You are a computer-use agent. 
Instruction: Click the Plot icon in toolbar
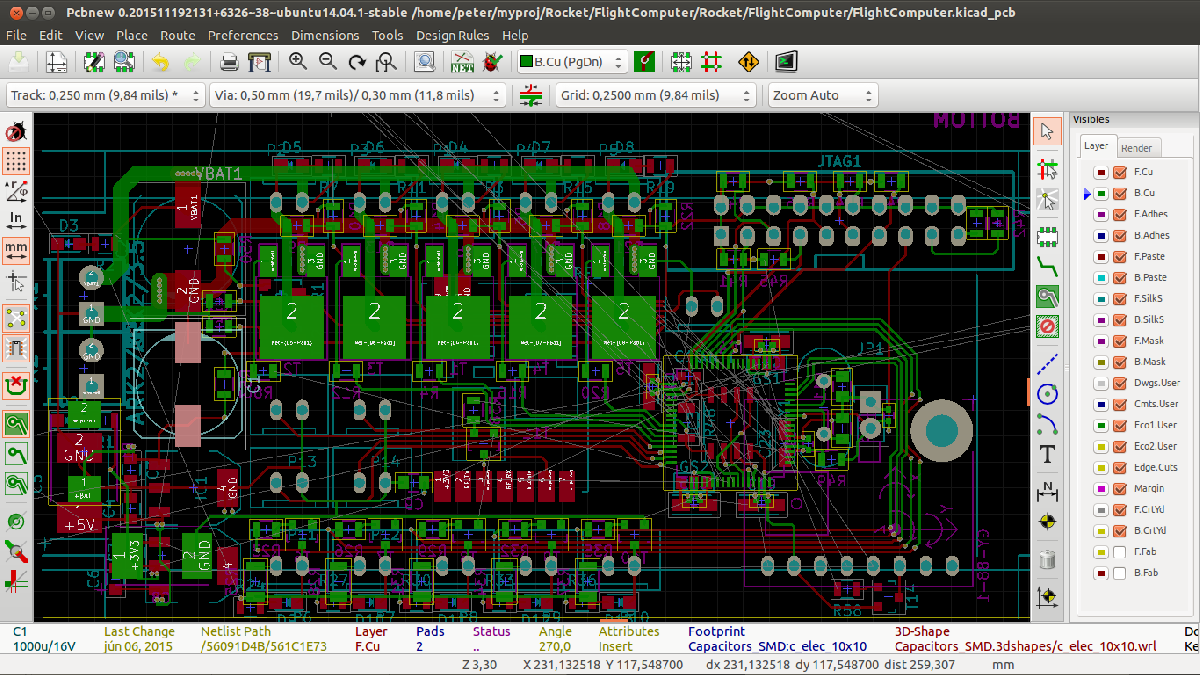coord(259,62)
